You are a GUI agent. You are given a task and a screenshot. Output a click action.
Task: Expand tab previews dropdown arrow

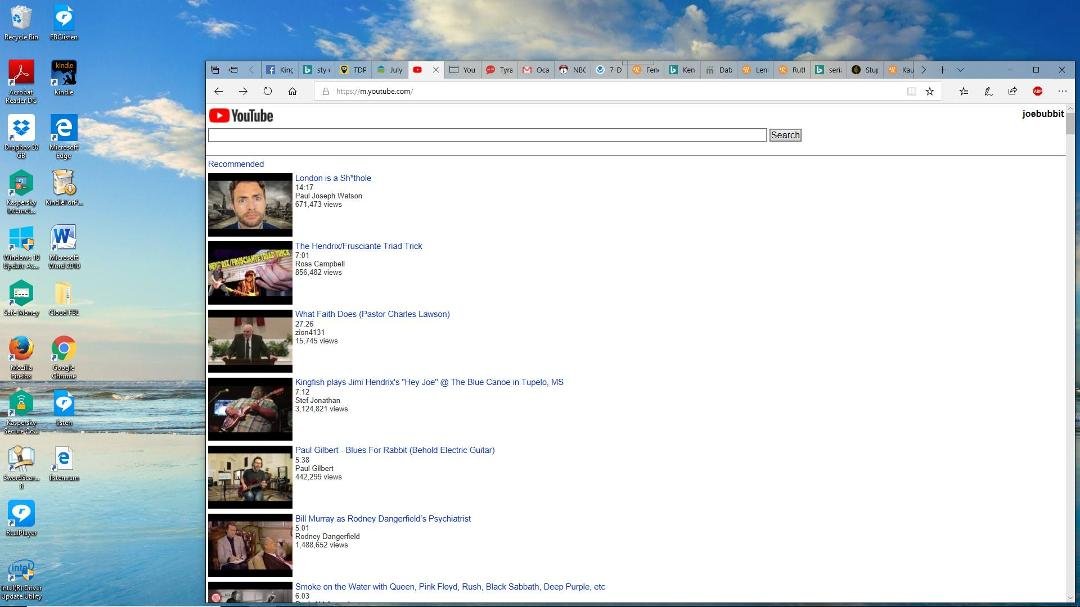[960, 70]
